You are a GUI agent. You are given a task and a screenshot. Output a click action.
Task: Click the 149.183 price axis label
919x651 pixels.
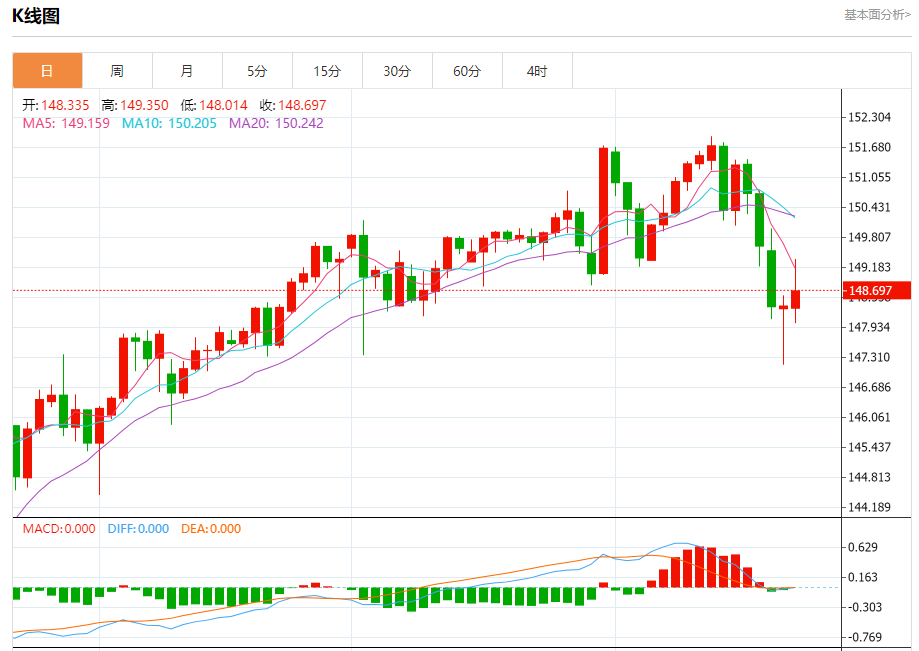point(870,267)
